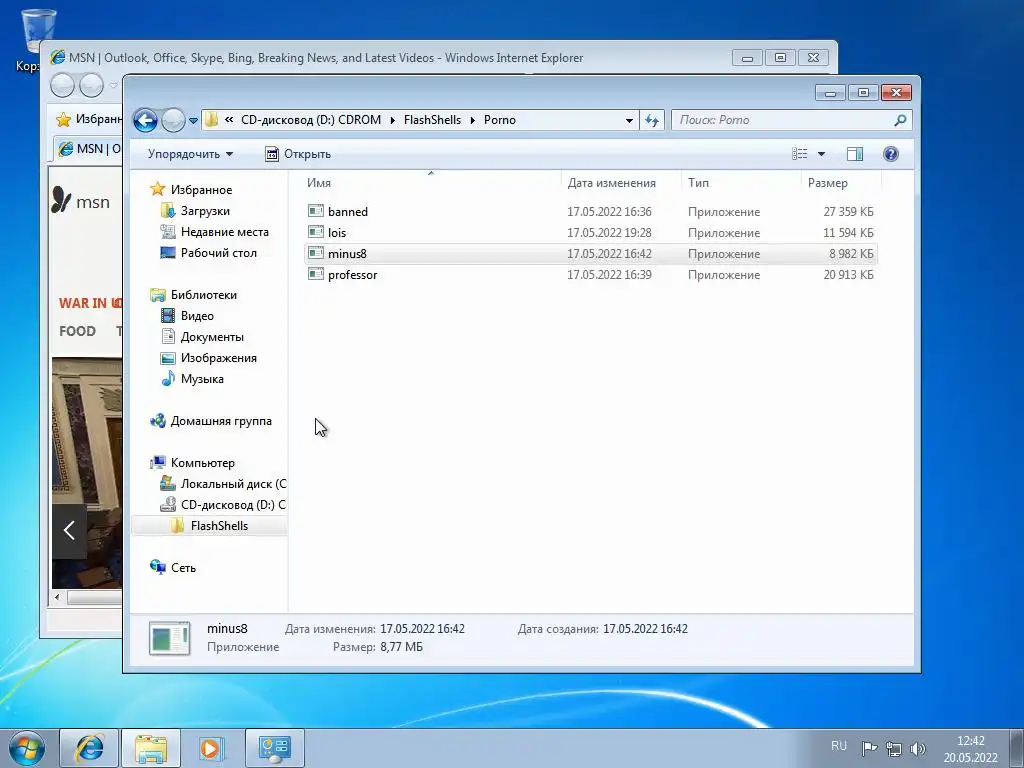Click the FlashShells breadcrumb segment

432,120
